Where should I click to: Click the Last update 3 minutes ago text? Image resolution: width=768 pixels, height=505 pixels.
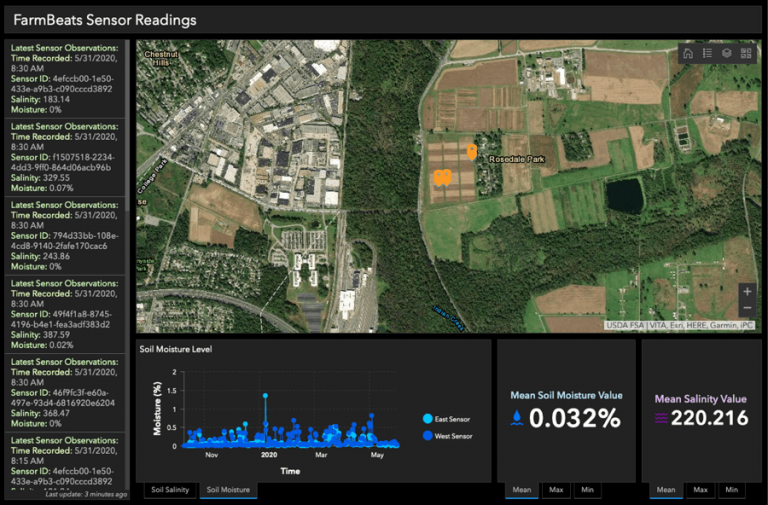86,494
